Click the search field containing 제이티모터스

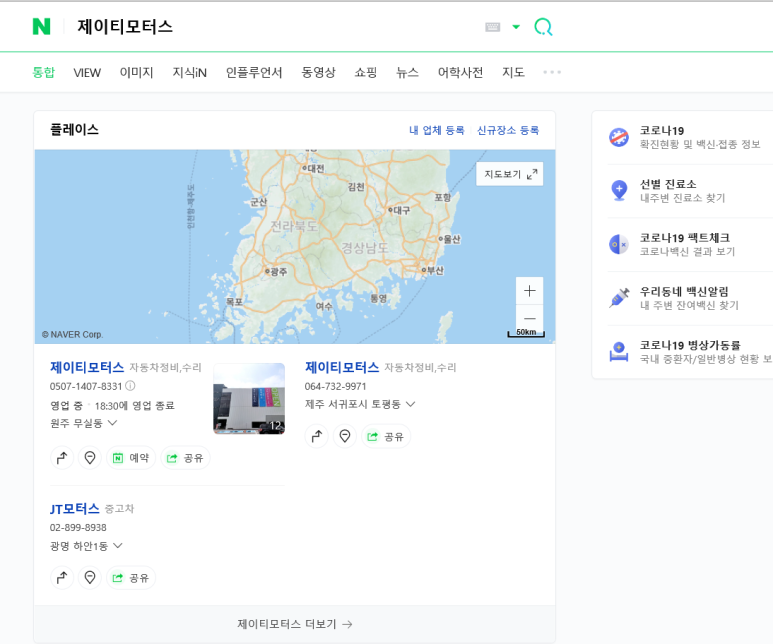(x=276, y=27)
